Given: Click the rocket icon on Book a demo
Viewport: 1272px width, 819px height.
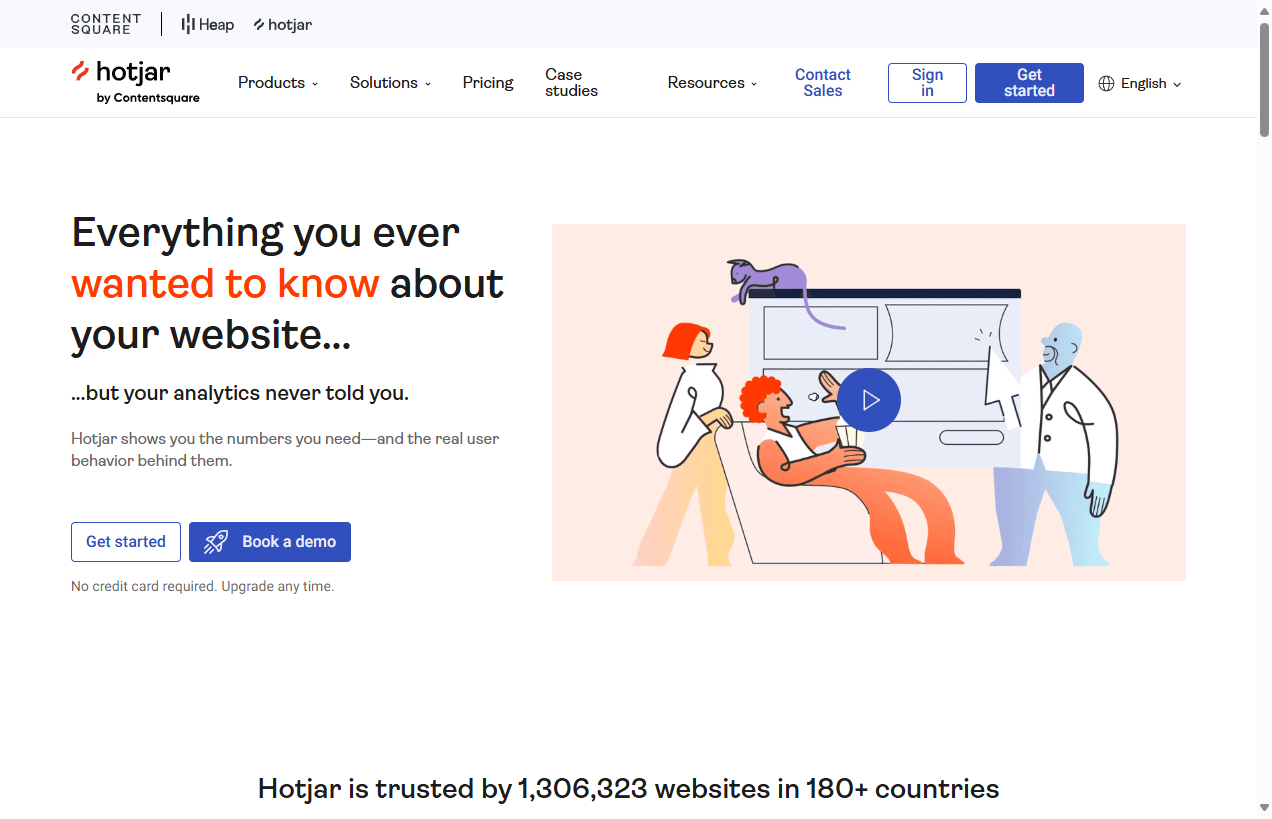Looking at the screenshot, I should point(216,541).
